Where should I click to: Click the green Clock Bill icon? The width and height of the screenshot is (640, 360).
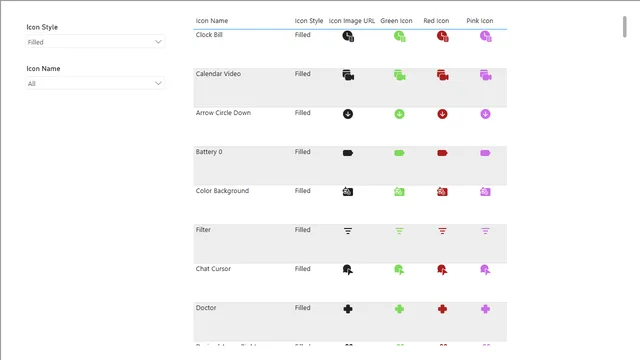click(x=400, y=36)
